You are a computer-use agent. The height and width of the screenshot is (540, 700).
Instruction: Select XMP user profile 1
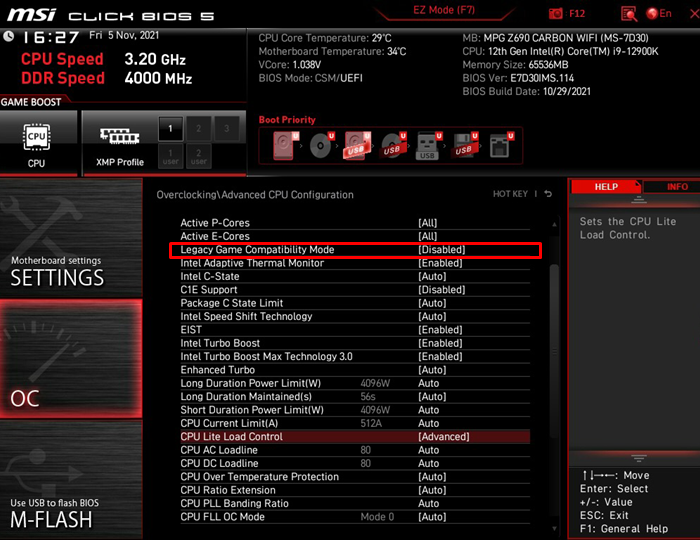coord(170,156)
